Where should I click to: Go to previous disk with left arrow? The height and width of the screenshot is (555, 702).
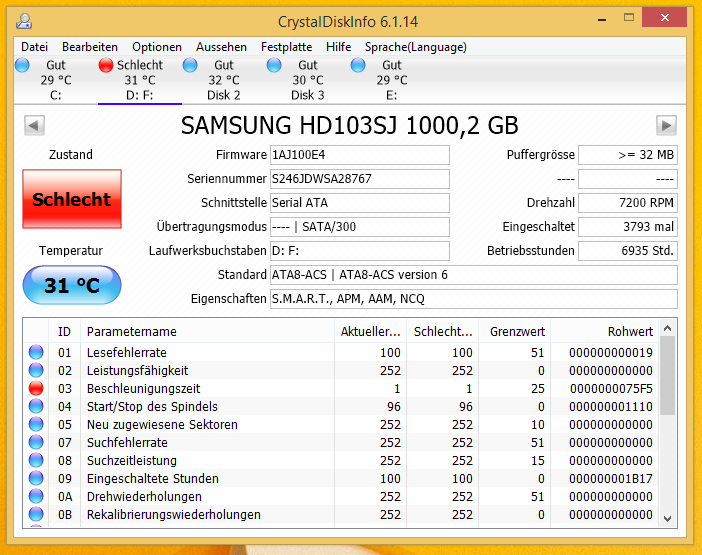pyautogui.click(x=34, y=125)
